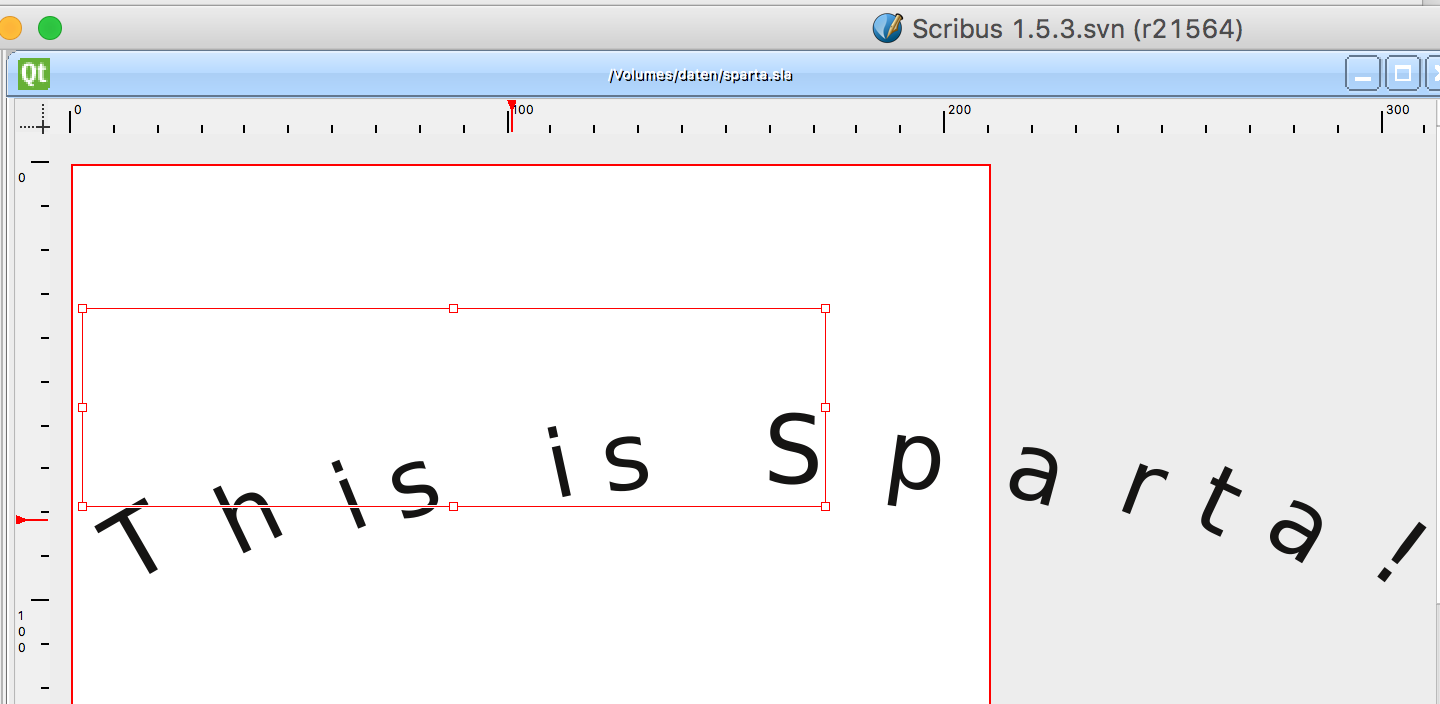Viewport: 1440px width, 704px height.
Task: Minimize the sparta.sla document window
Action: click(1362, 74)
